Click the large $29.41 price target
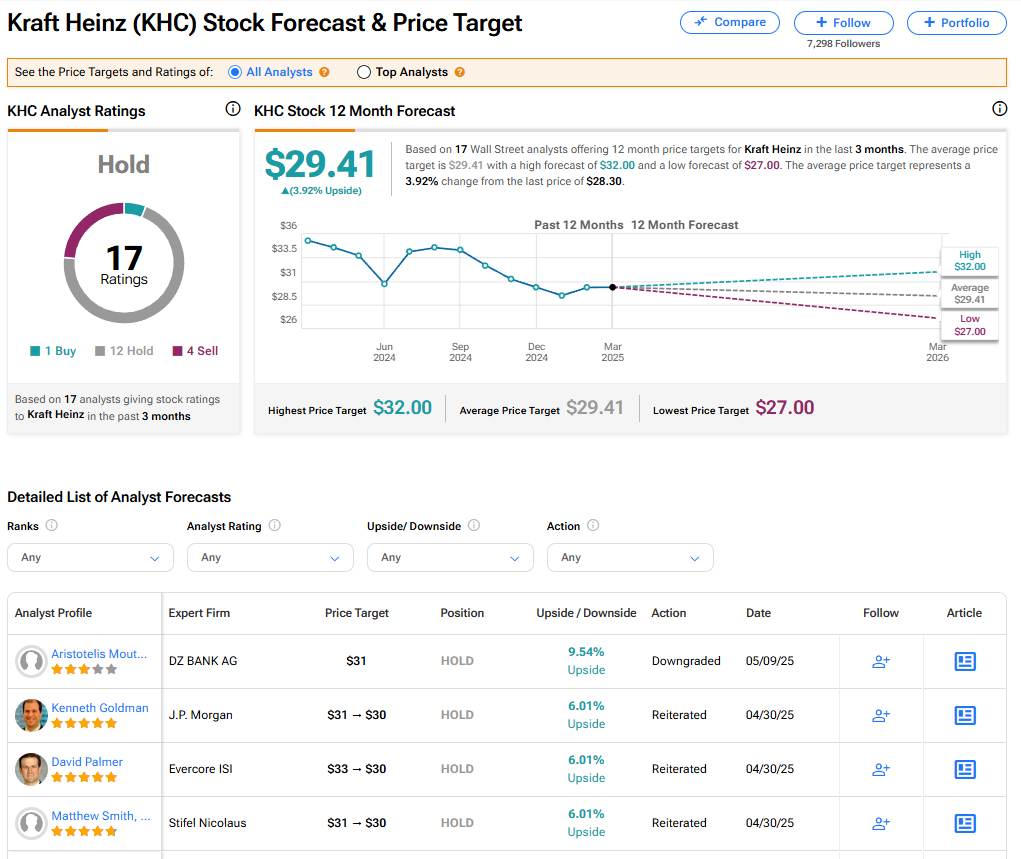The image size is (1021, 859). pyautogui.click(x=320, y=164)
